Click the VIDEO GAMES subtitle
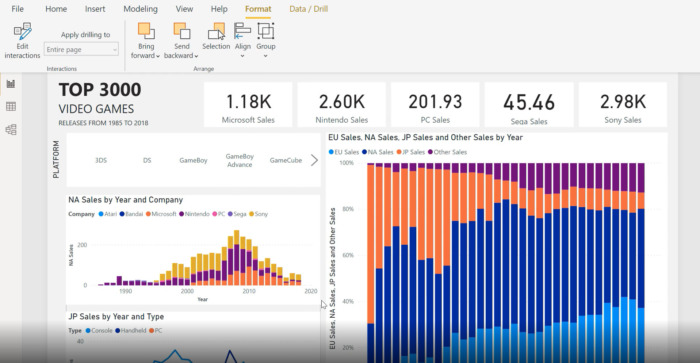Image resolution: width=700 pixels, height=363 pixels. click(x=96, y=109)
